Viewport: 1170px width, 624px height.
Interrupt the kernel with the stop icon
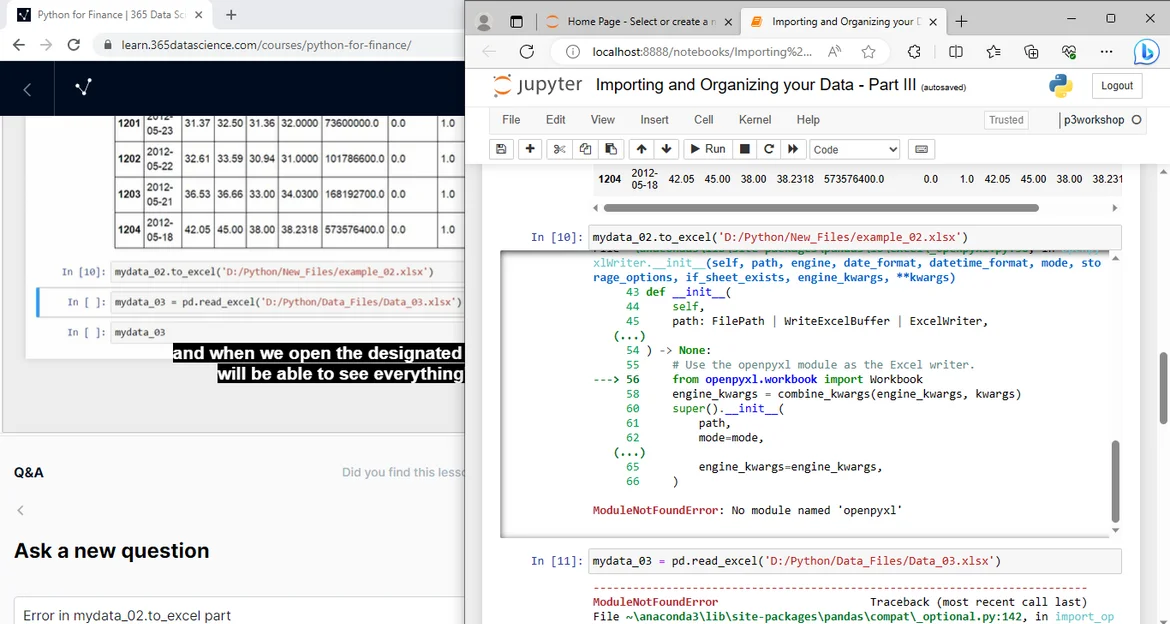point(744,149)
